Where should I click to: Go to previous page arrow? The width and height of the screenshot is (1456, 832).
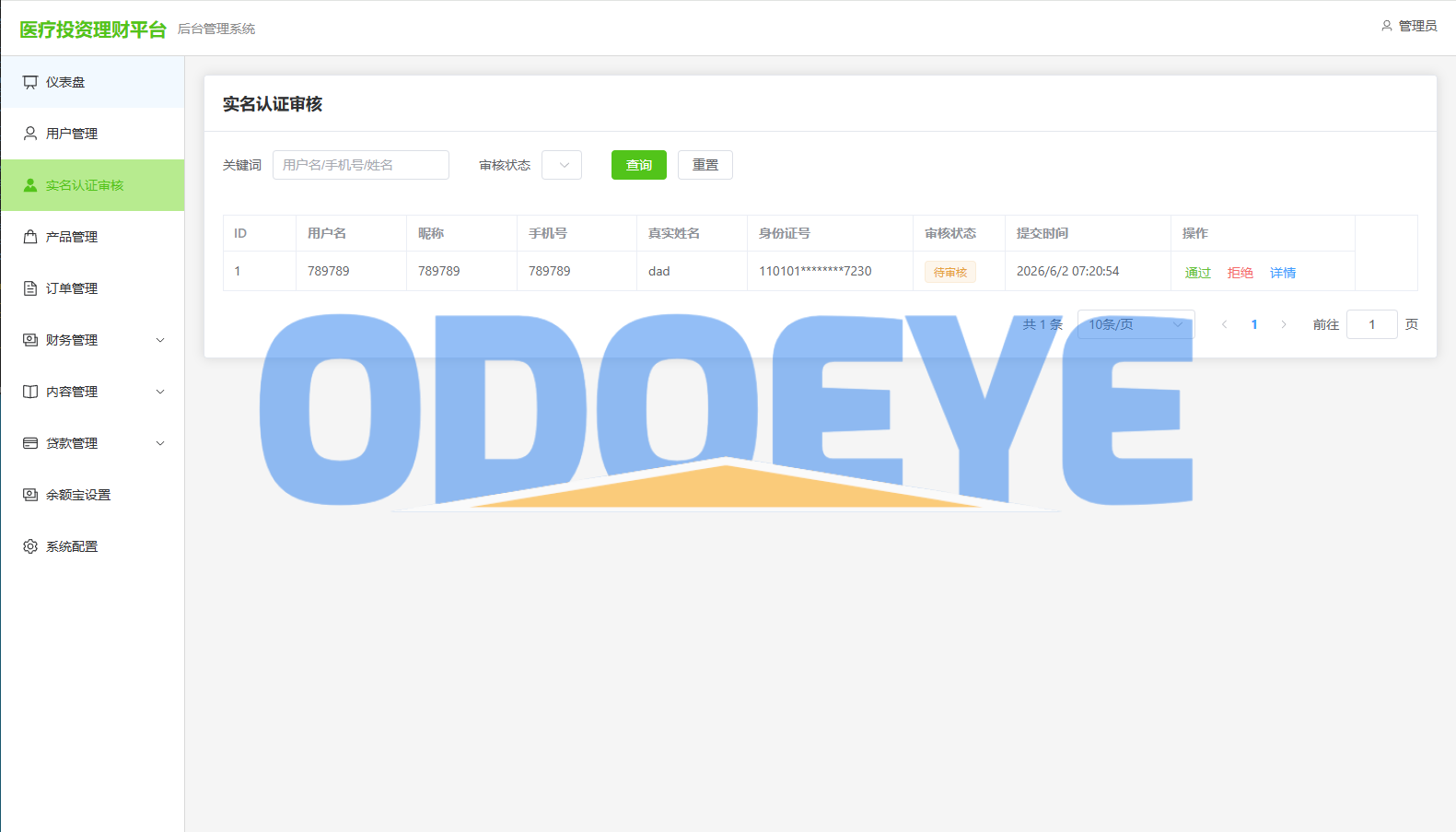click(1224, 324)
